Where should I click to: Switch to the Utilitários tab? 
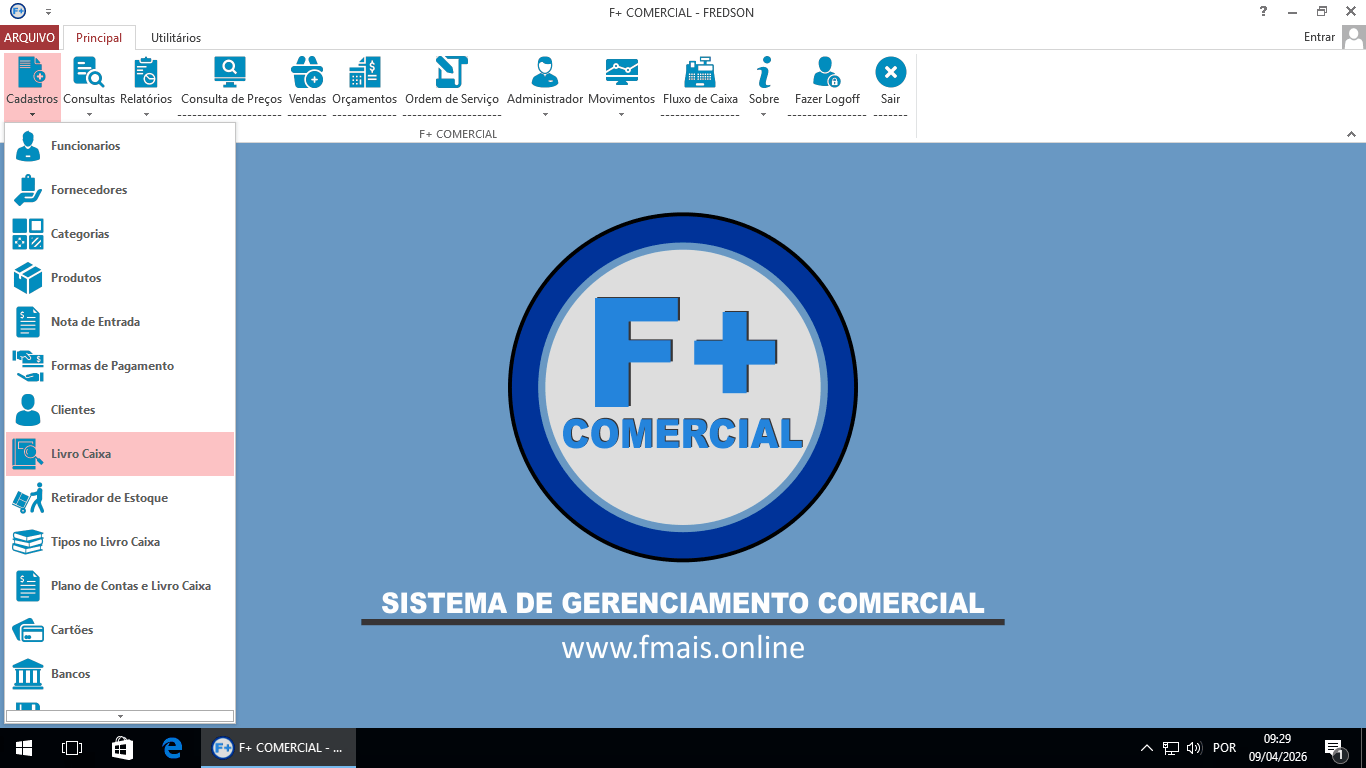[x=176, y=38]
